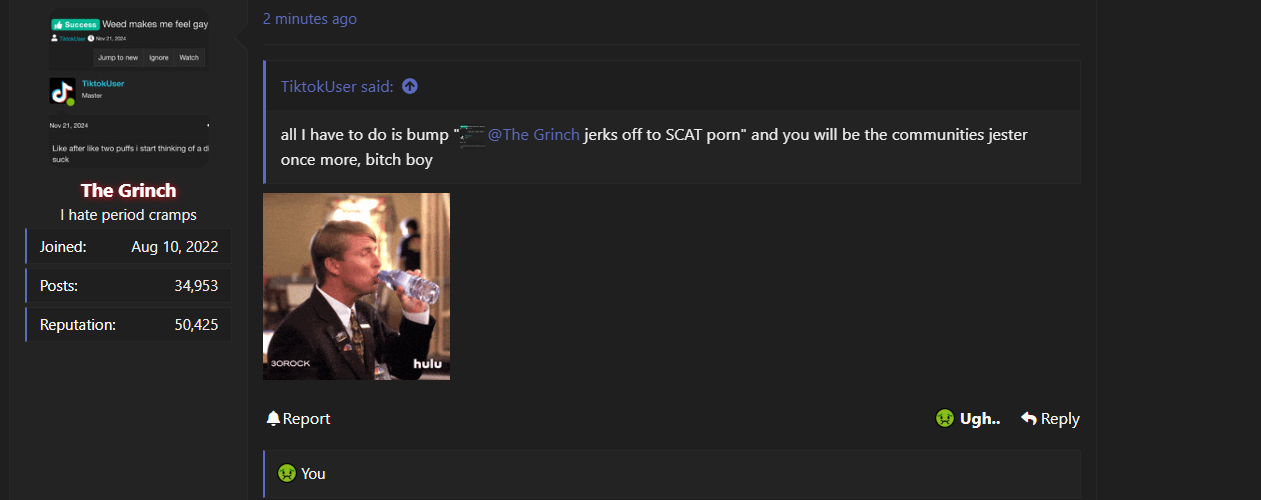Click the sick-face emoji beside "Ugh.."

944,419
